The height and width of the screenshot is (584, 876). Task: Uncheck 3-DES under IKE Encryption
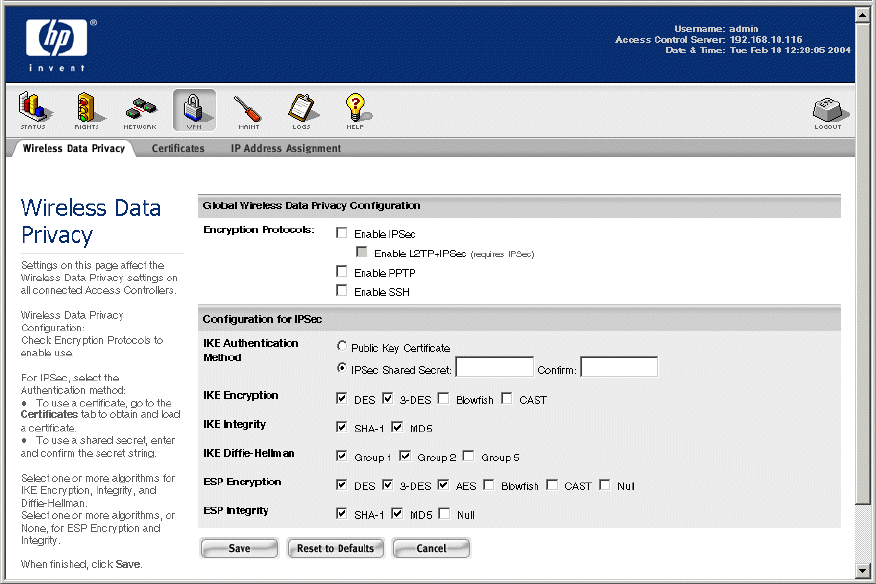point(387,398)
